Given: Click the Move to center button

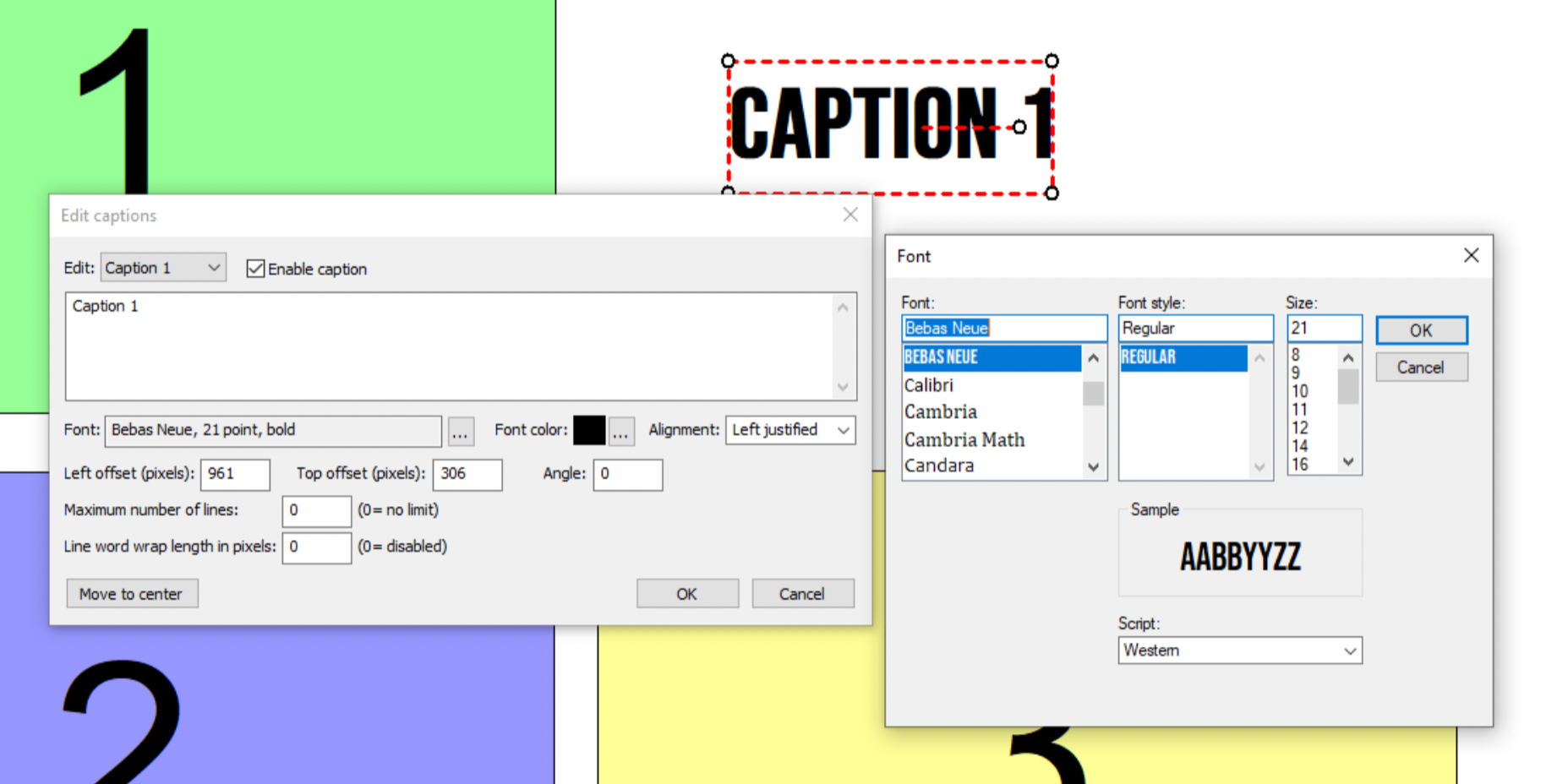Looking at the screenshot, I should (x=132, y=594).
